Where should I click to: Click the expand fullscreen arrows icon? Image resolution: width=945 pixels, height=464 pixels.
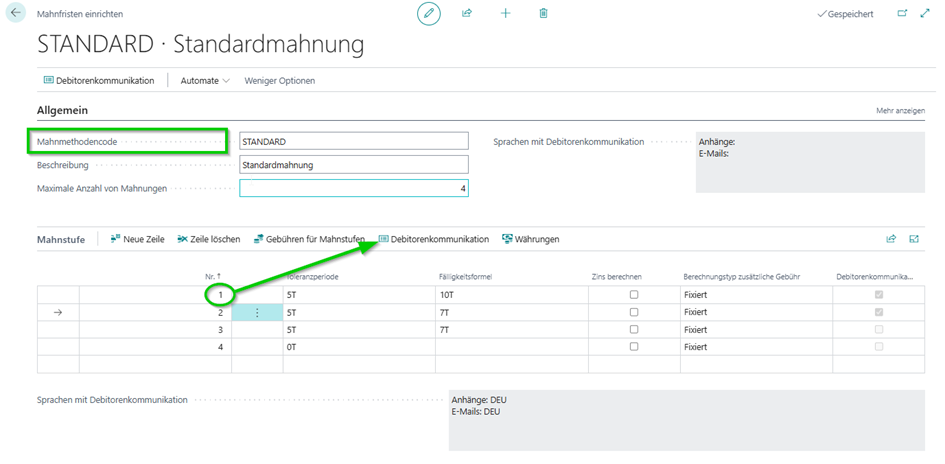[x=925, y=14]
